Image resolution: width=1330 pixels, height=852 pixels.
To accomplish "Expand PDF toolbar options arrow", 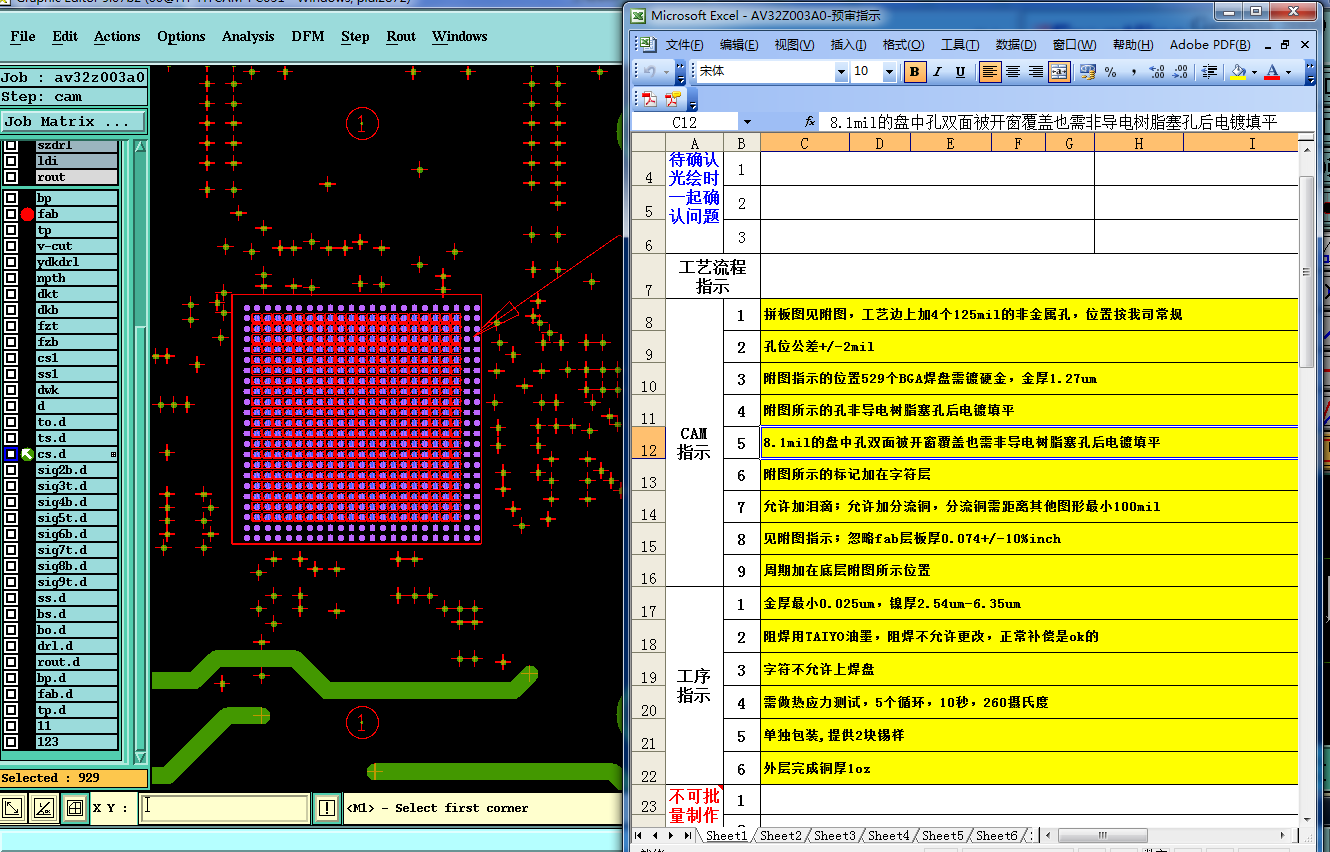I will (692, 98).
